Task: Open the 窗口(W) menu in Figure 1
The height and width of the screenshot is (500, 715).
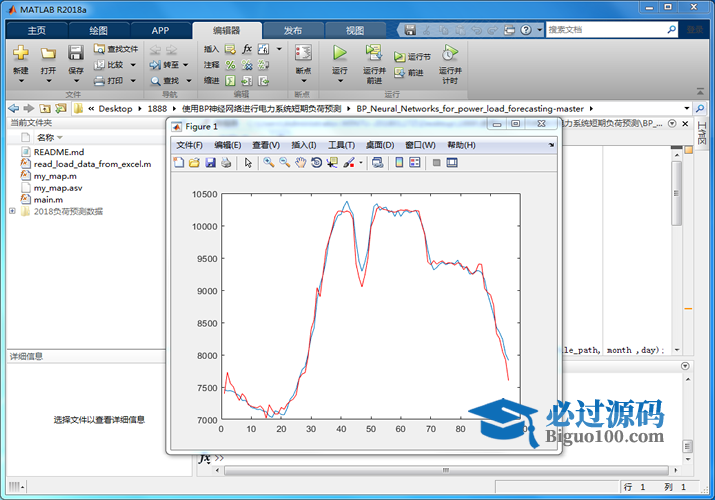Action: 420,145
